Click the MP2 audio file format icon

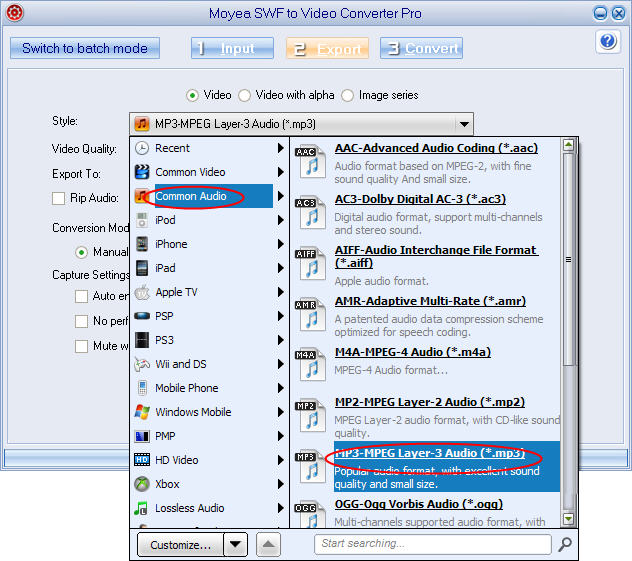click(x=310, y=416)
